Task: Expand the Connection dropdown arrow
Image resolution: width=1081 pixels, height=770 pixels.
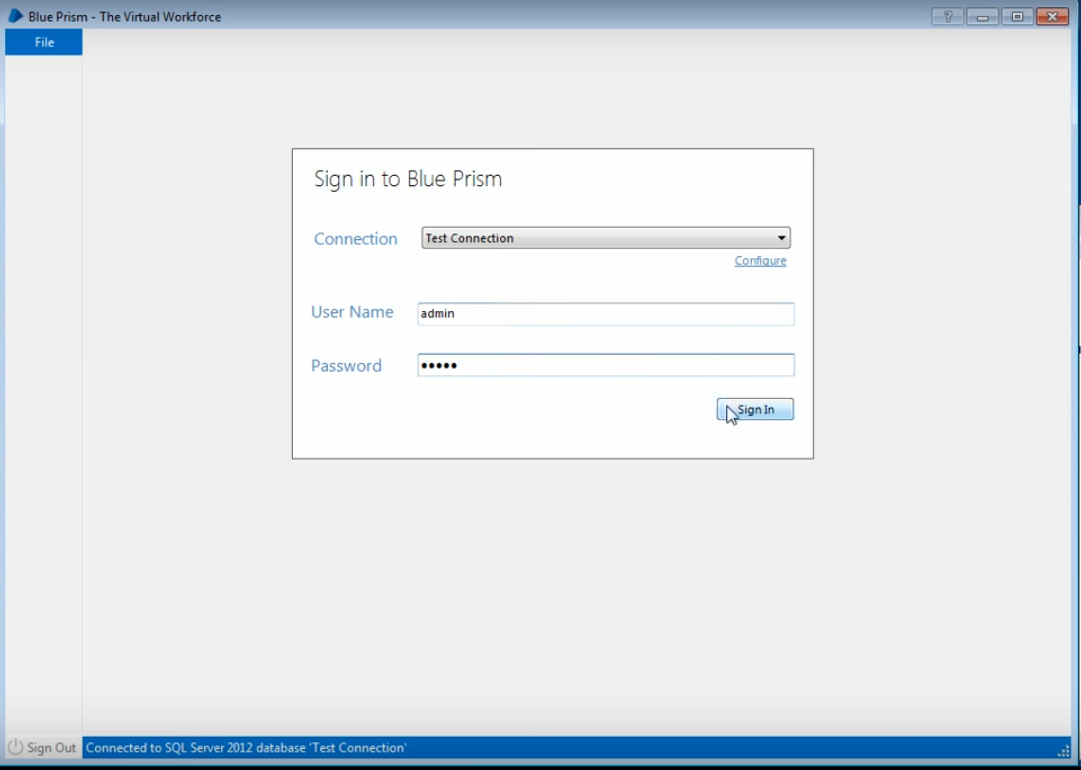Action: (782, 238)
